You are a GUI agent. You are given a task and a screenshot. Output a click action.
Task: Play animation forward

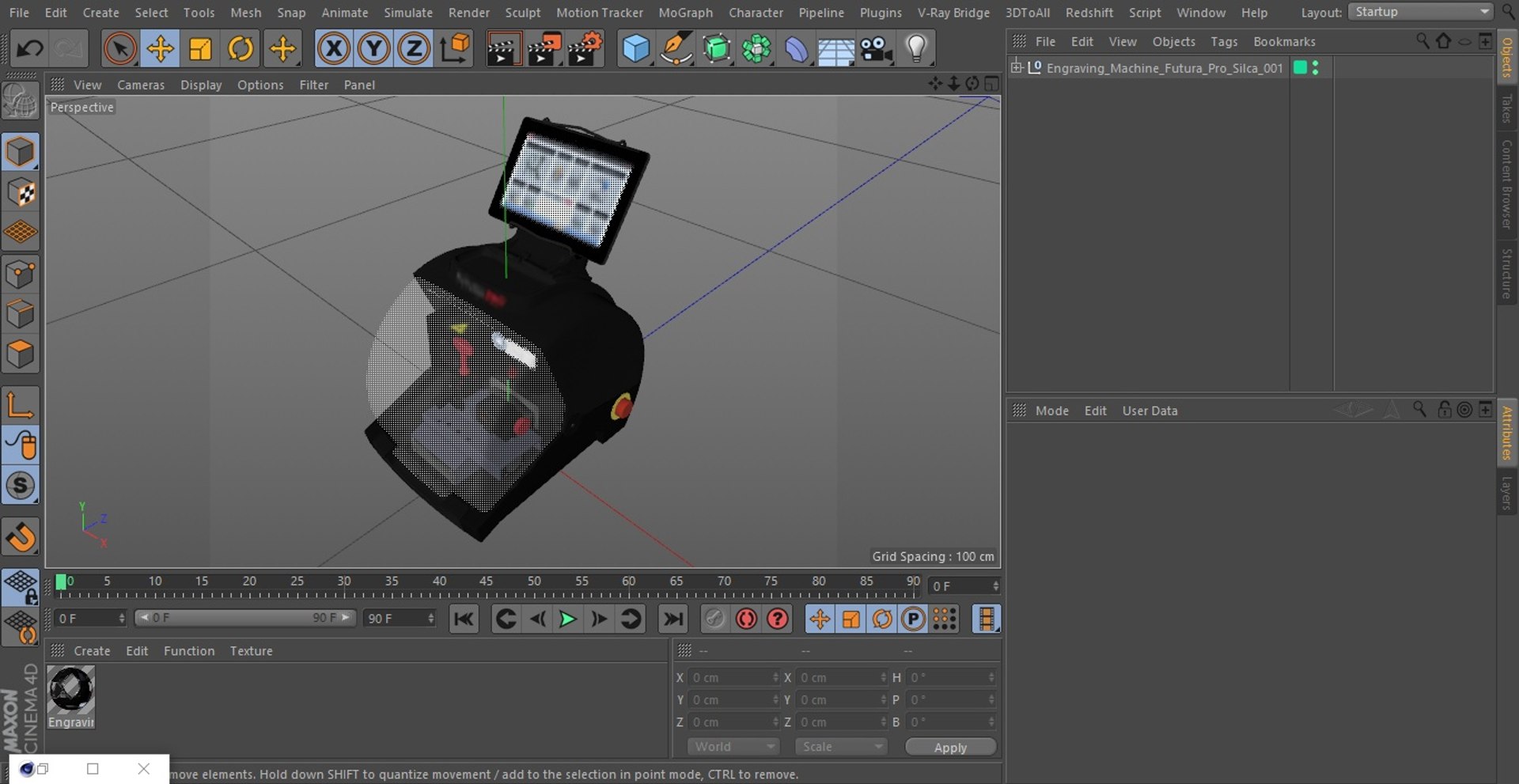coord(567,619)
